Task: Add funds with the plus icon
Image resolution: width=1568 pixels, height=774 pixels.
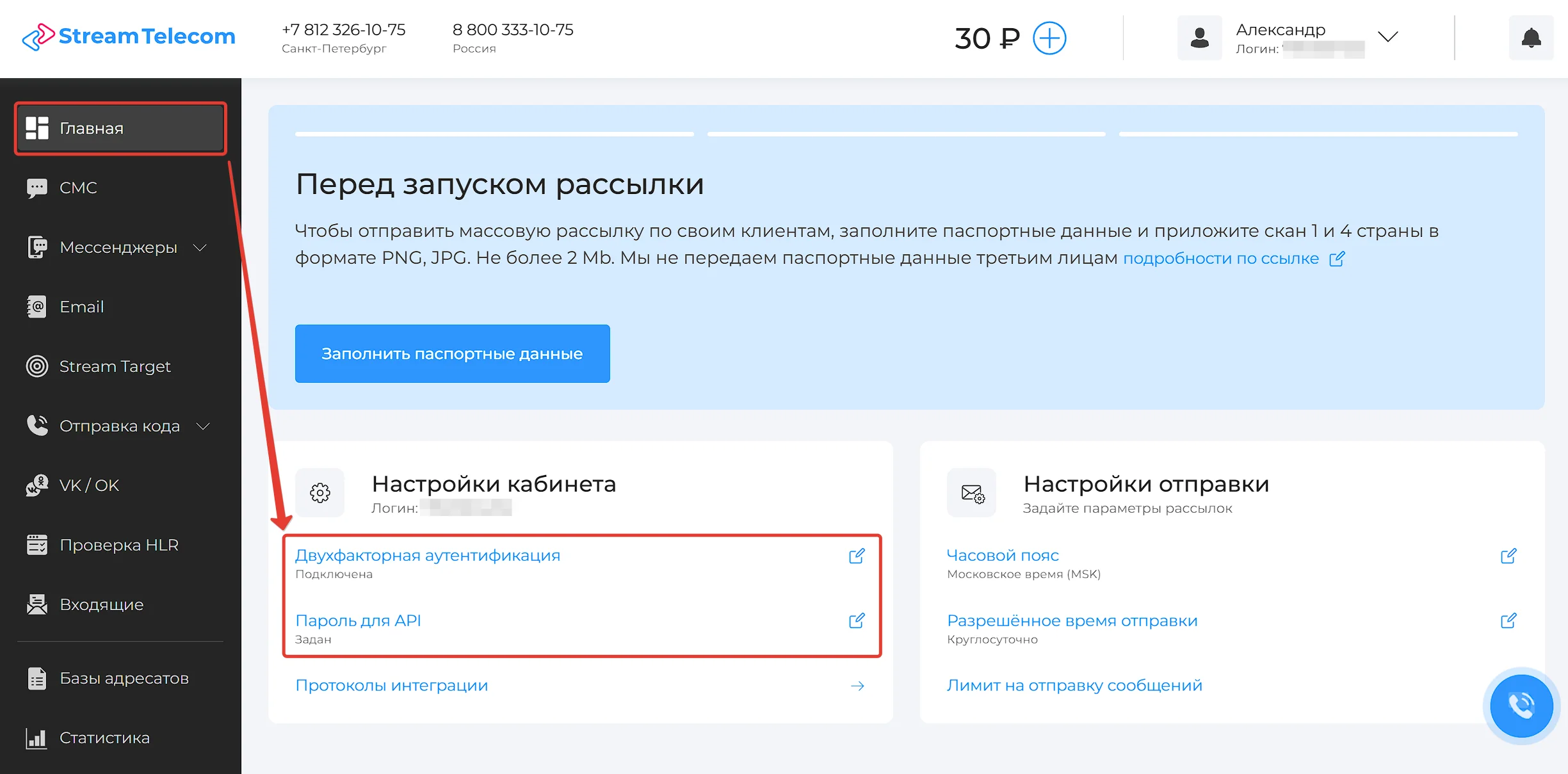Action: 1049,38
